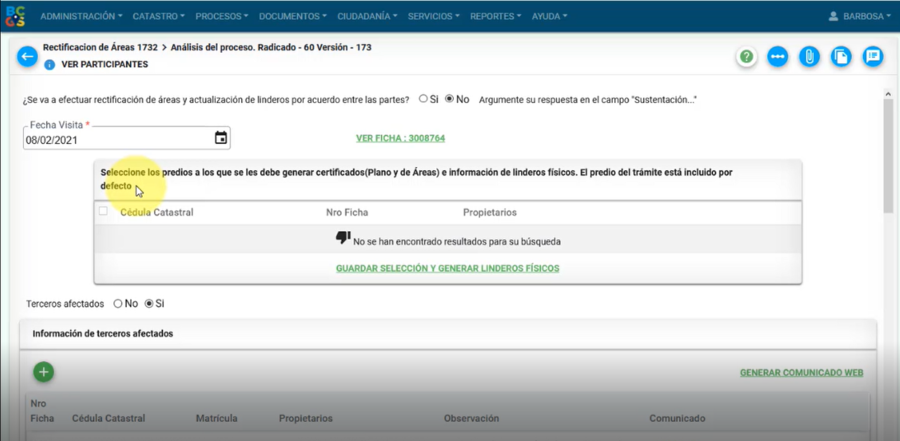Click the copy documents icon
Screen dimensions: 900x441
[841, 57]
